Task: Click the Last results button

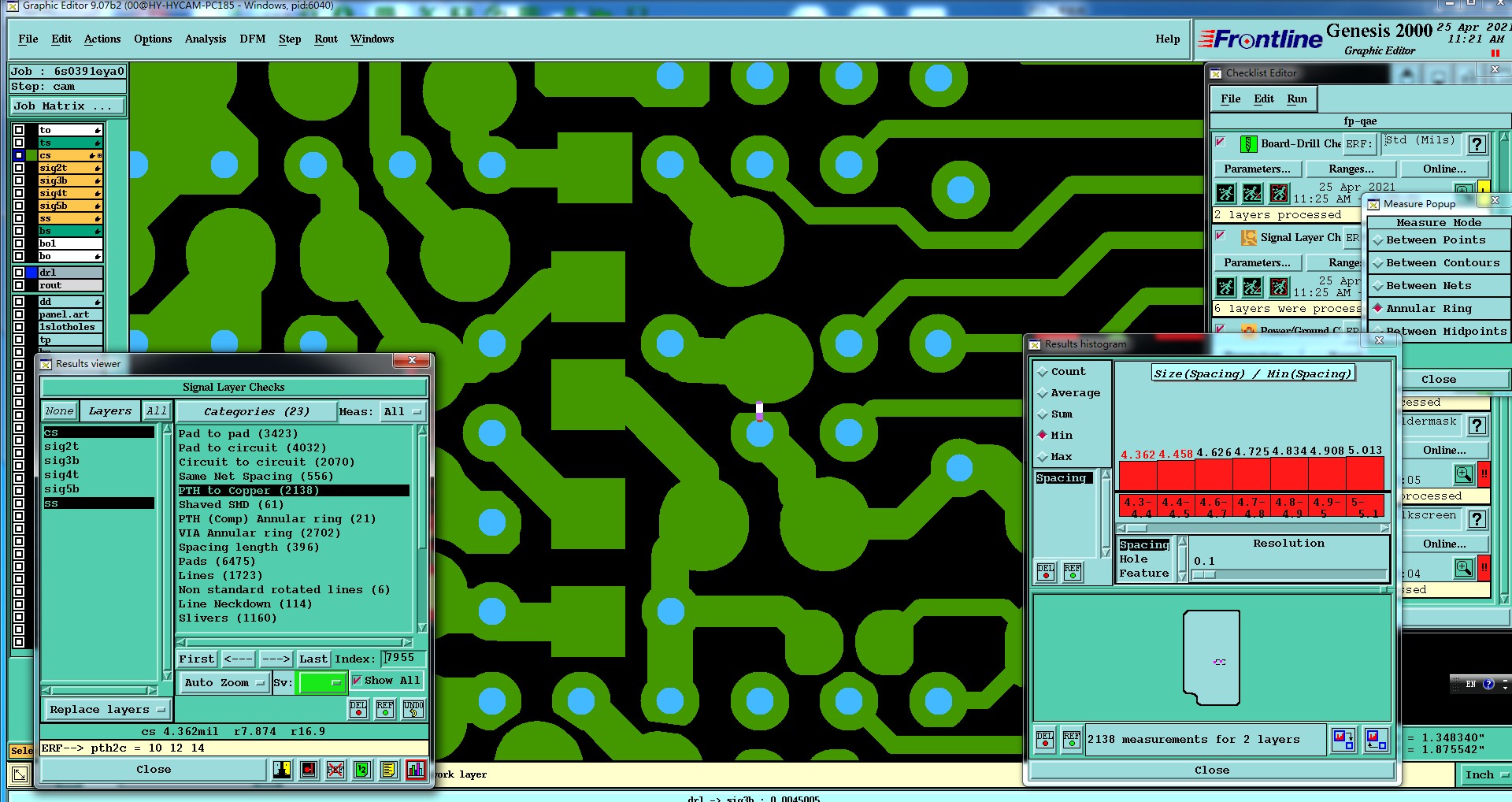Action: click(x=313, y=659)
